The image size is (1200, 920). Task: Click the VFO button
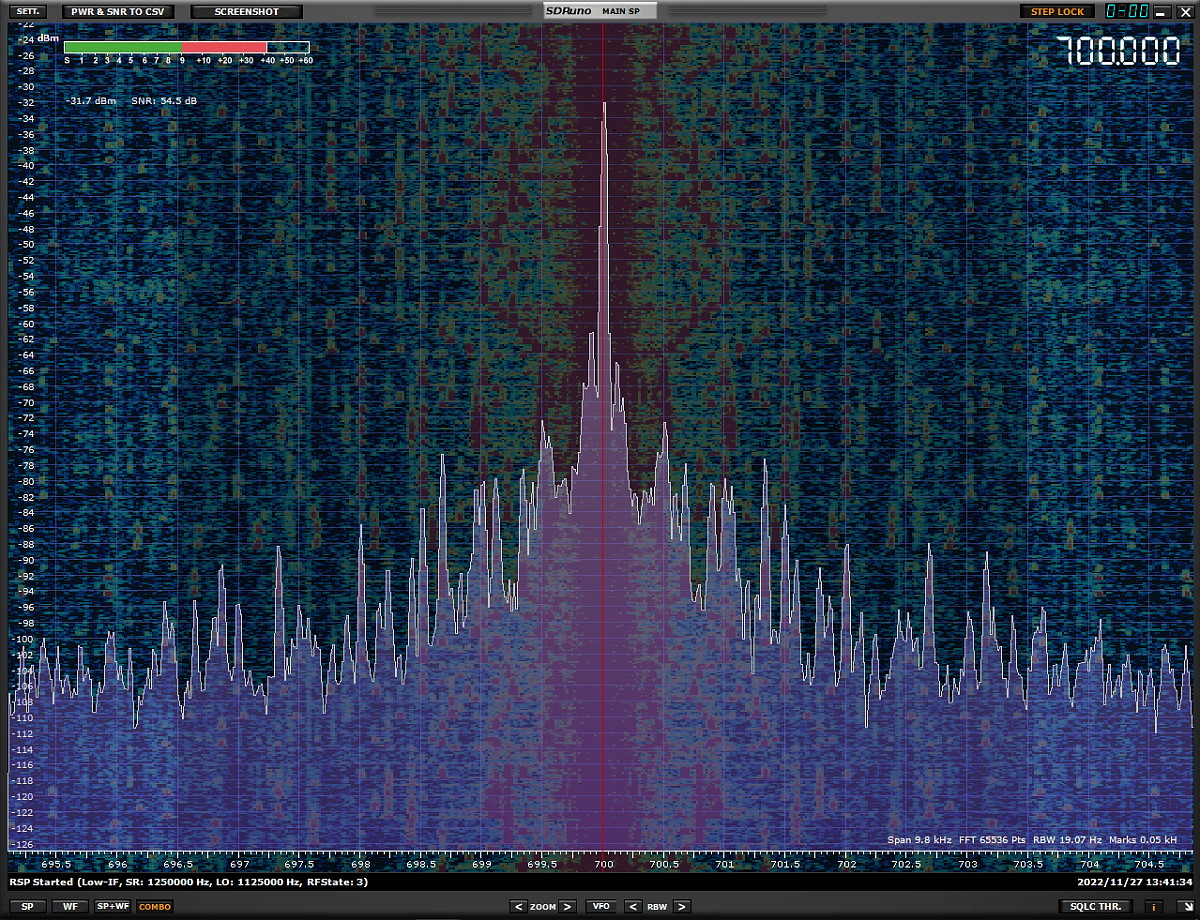(x=601, y=907)
